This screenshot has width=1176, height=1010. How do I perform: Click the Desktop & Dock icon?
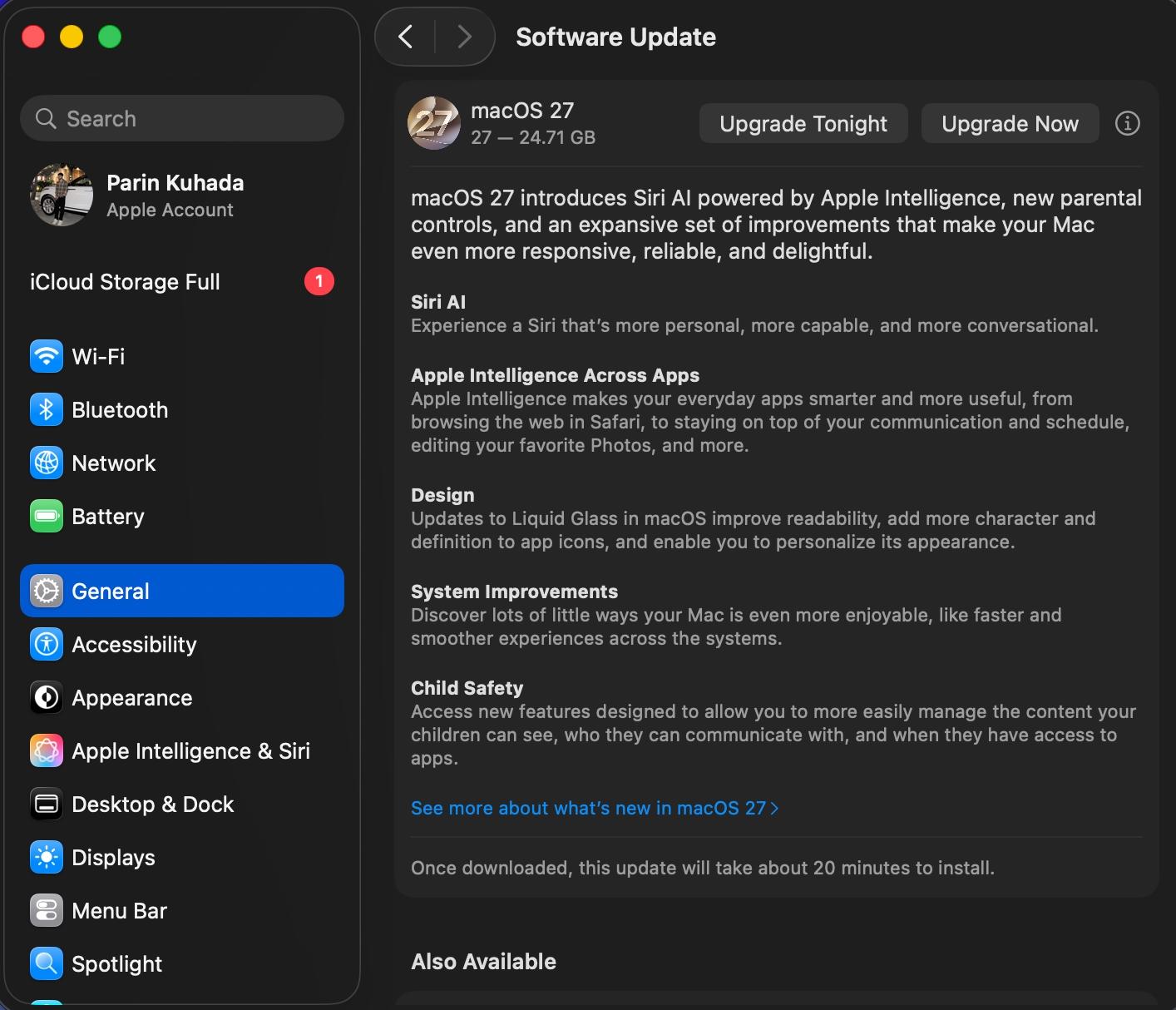tap(47, 805)
